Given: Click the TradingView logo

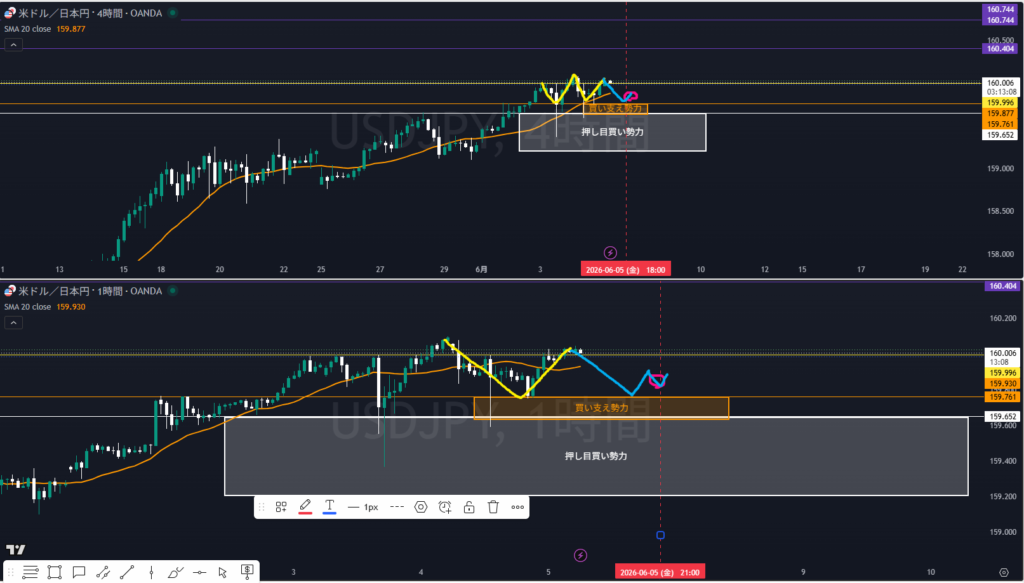Looking at the screenshot, I should (x=16, y=550).
